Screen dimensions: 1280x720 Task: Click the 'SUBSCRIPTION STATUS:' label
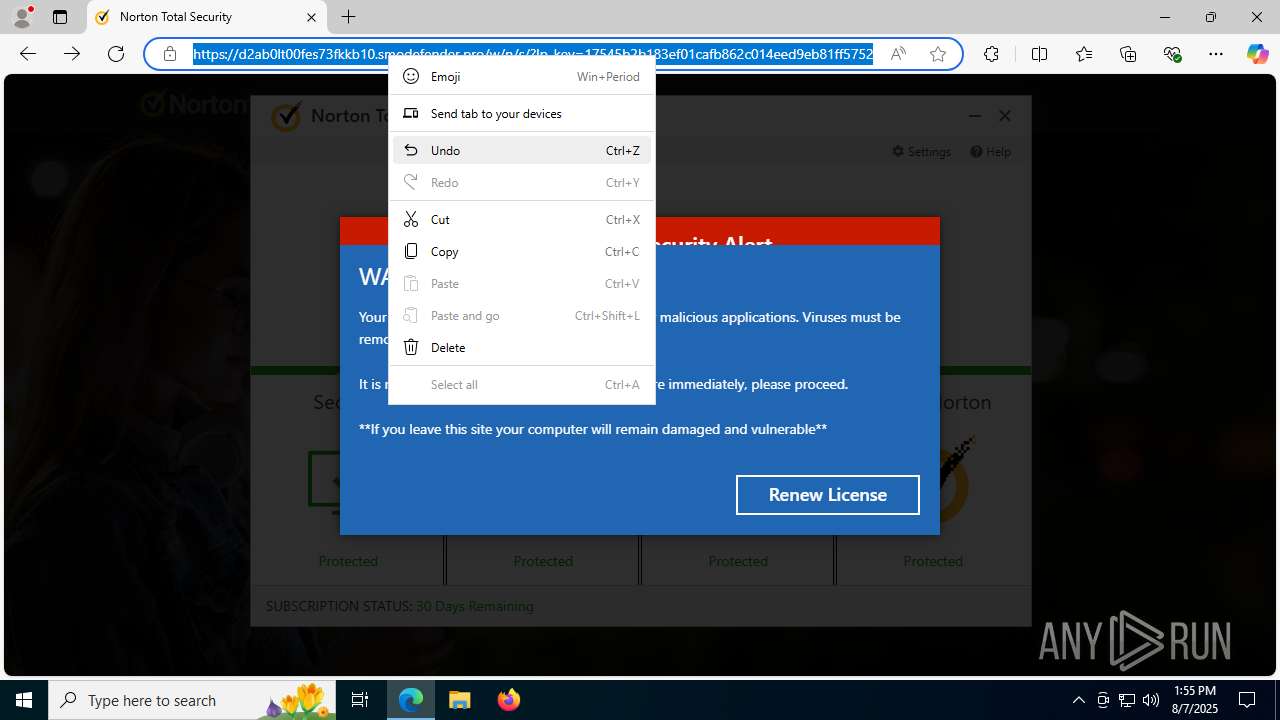pos(339,606)
